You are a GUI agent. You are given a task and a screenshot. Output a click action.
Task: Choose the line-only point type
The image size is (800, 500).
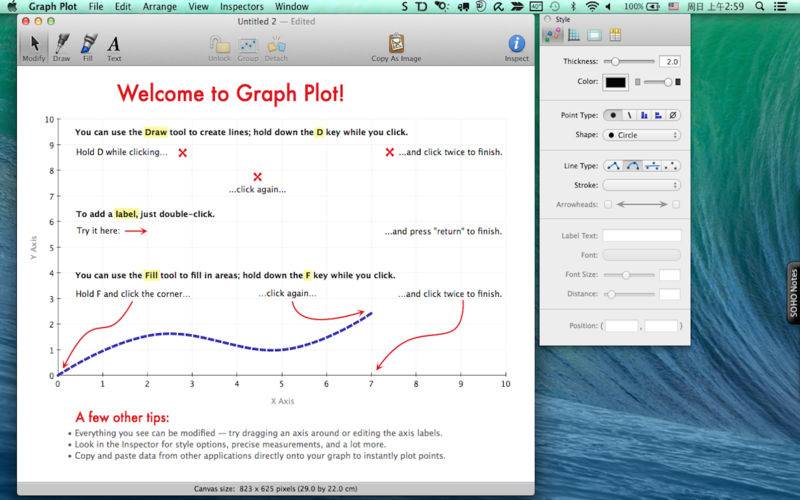(630, 115)
